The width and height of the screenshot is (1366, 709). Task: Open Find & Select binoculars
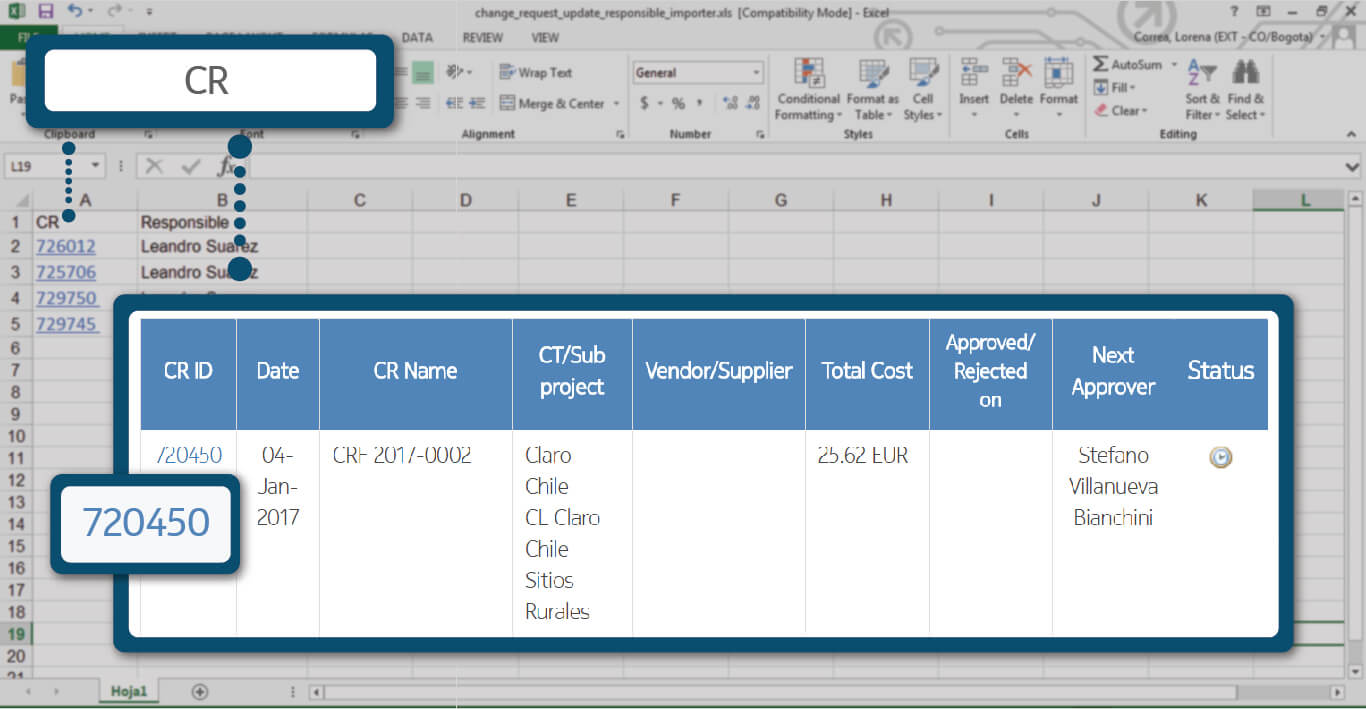(1245, 88)
